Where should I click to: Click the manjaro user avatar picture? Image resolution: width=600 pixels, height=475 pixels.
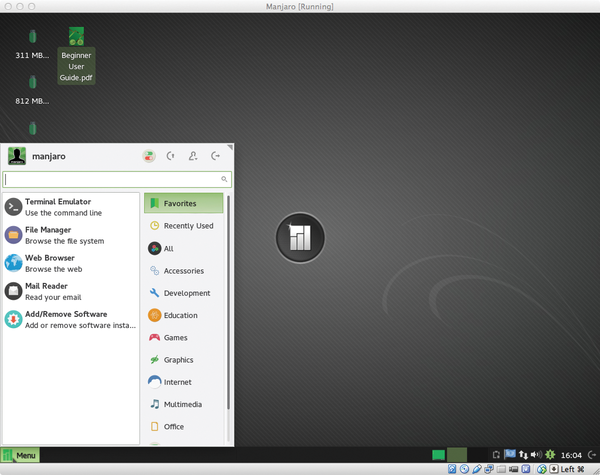[17, 156]
